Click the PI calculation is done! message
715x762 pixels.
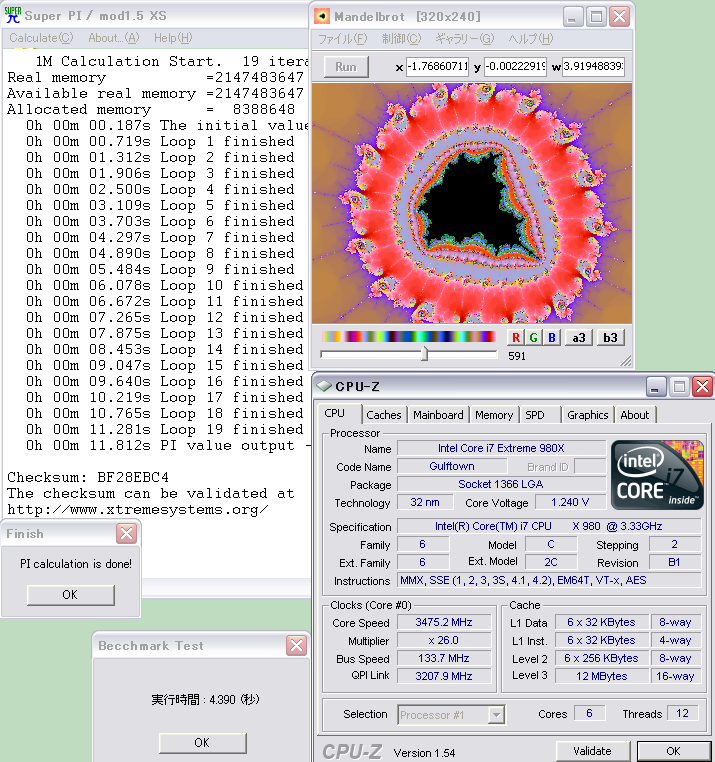coord(76,564)
